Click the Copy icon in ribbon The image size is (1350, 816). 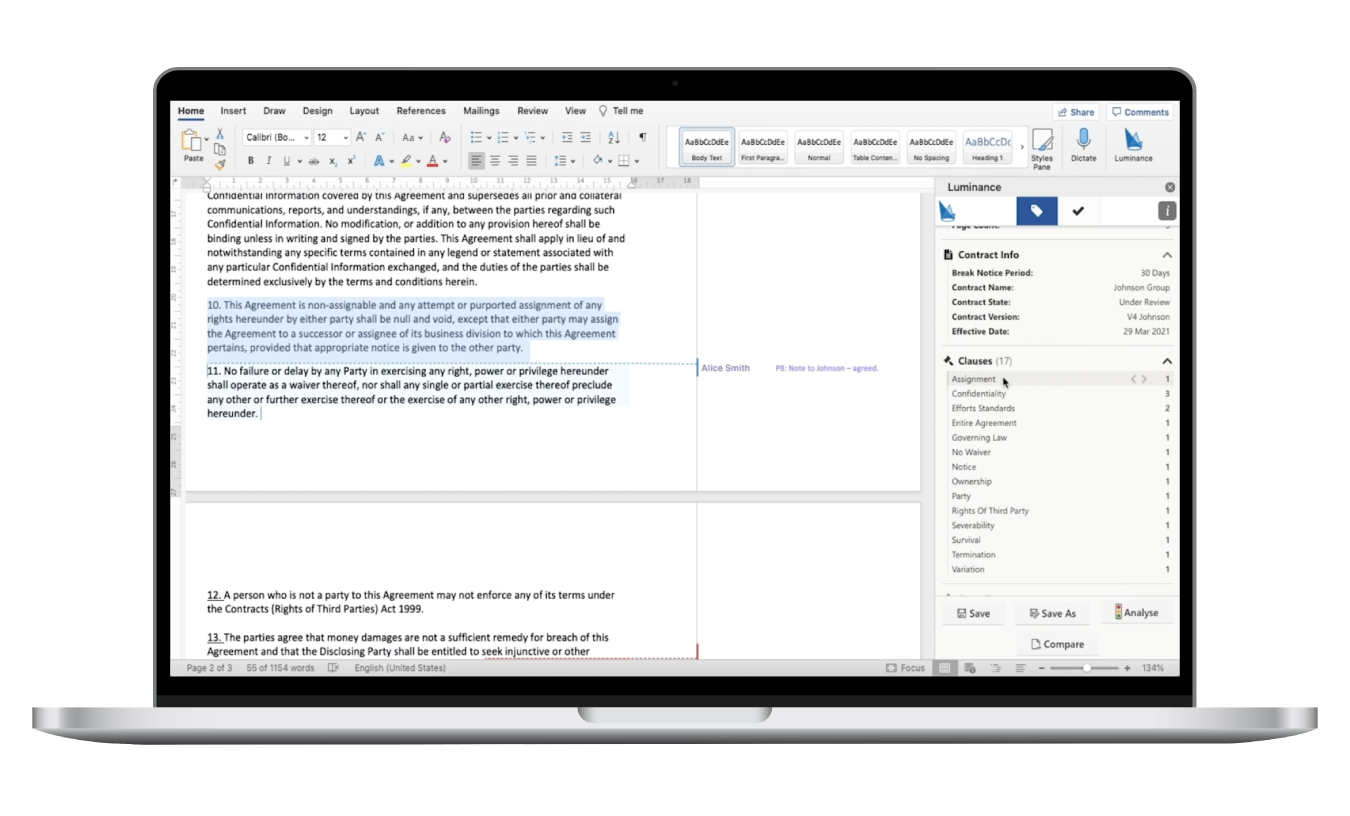click(219, 148)
